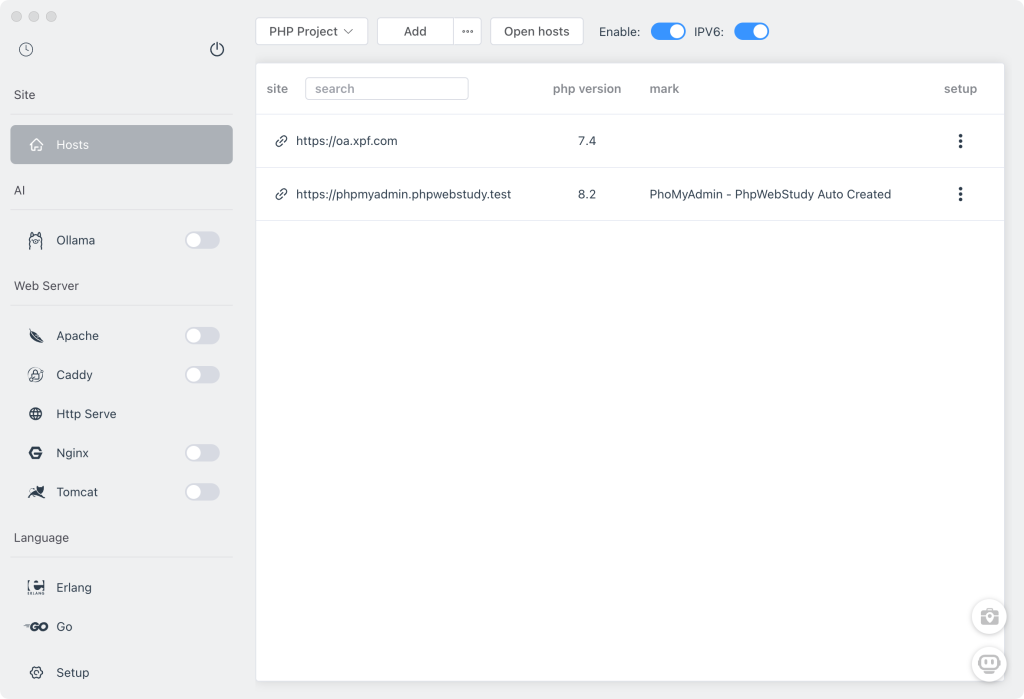Open the camera screenshot floating button
The image size is (1024, 699).
tap(989, 616)
